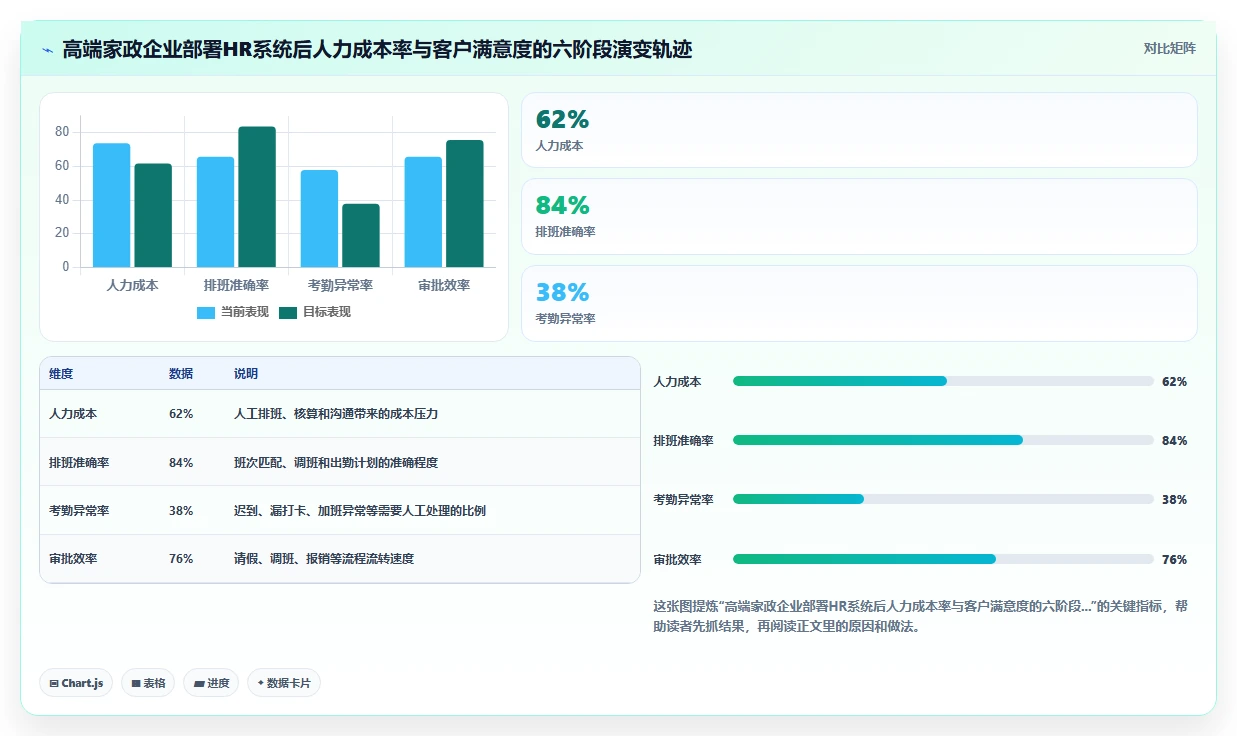Select the 84% 排班准确率 stat card
This screenshot has height=736, width=1237.
(x=859, y=216)
